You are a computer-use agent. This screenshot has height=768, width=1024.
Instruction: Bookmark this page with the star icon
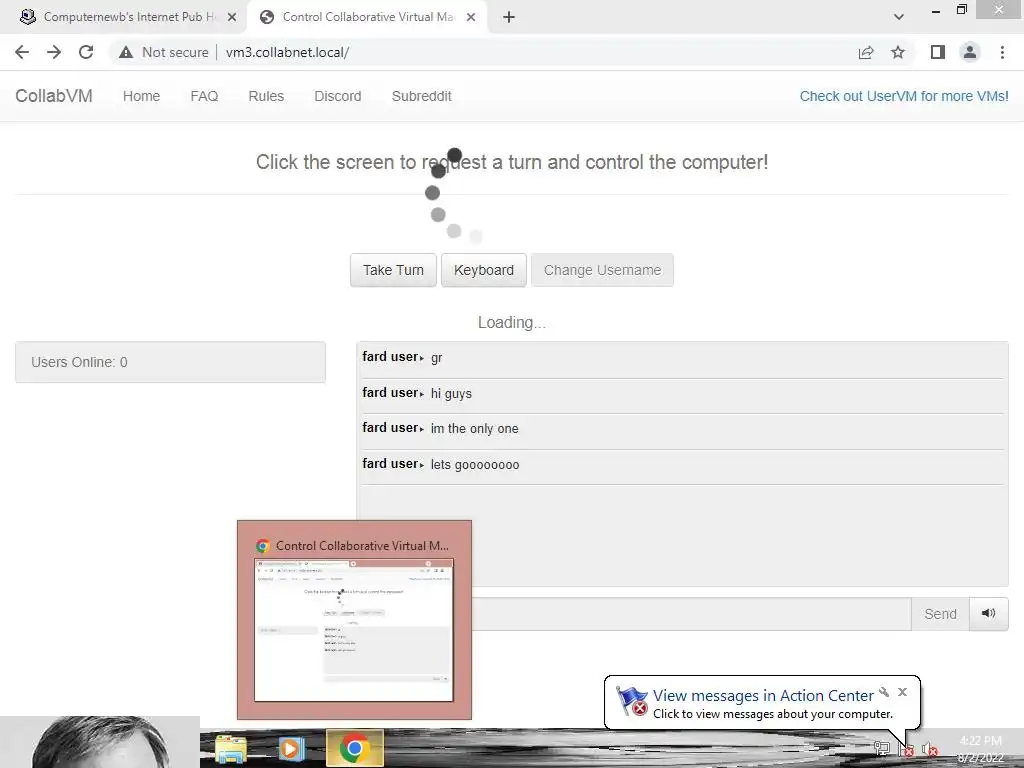pyautogui.click(x=898, y=52)
